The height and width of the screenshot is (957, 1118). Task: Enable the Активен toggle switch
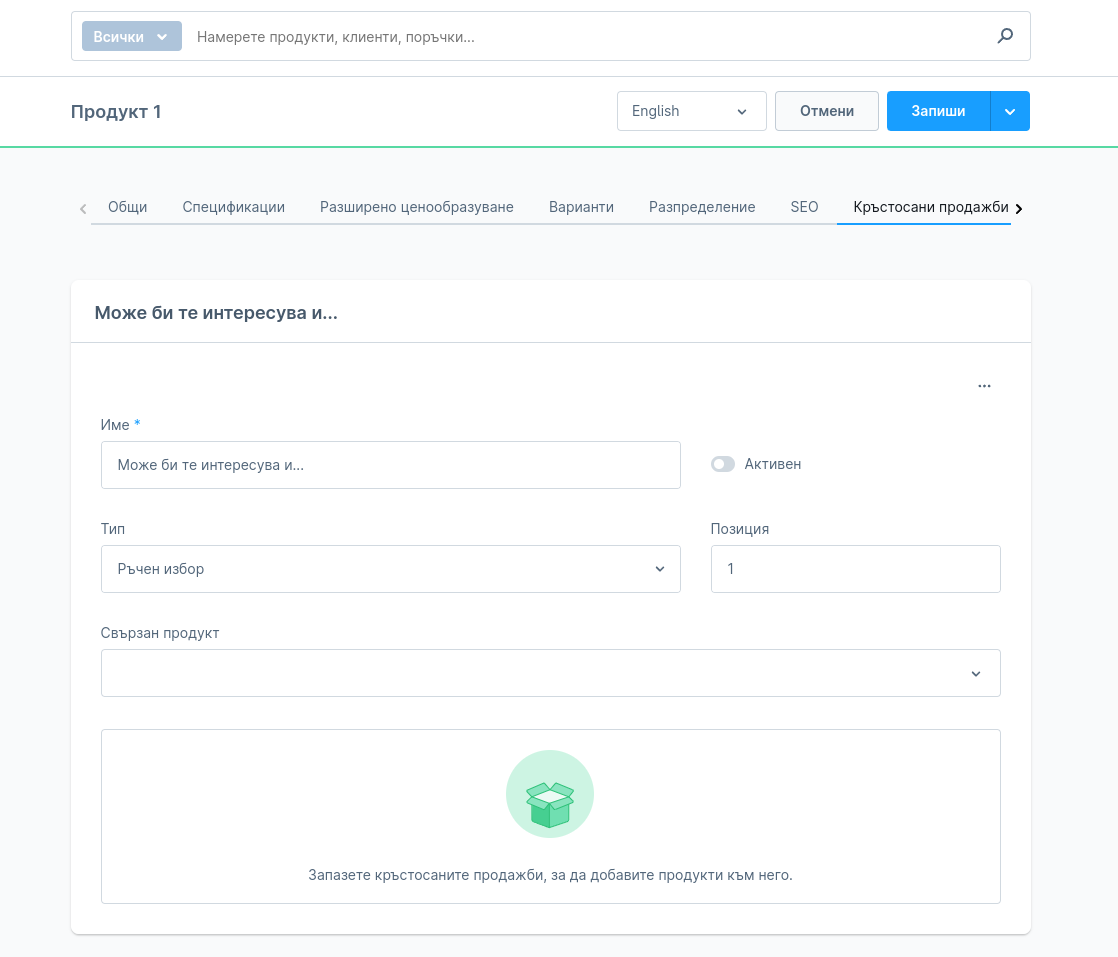tap(722, 464)
